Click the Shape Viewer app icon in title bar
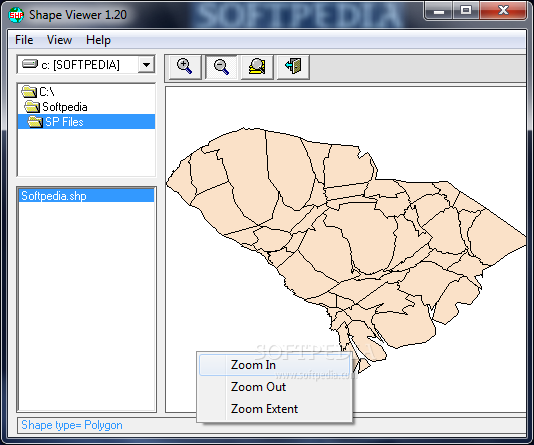Screen dimensions: 534x445 16,15
